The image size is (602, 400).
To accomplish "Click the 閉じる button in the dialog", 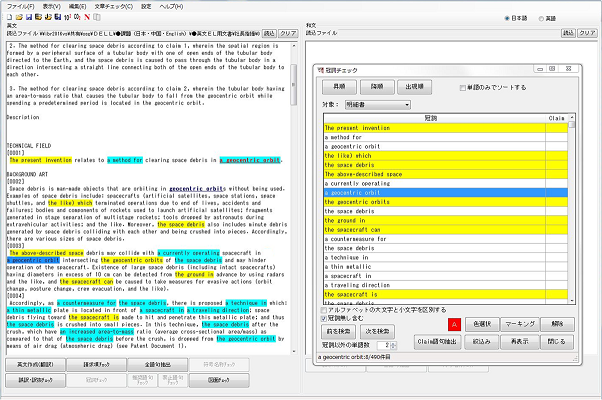I will pyautogui.click(x=557, y=342).
